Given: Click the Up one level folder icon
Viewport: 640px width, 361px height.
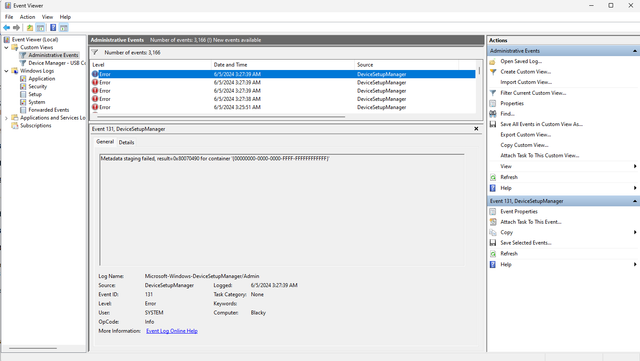Looking at the screenshot, I should click(30, 28).
